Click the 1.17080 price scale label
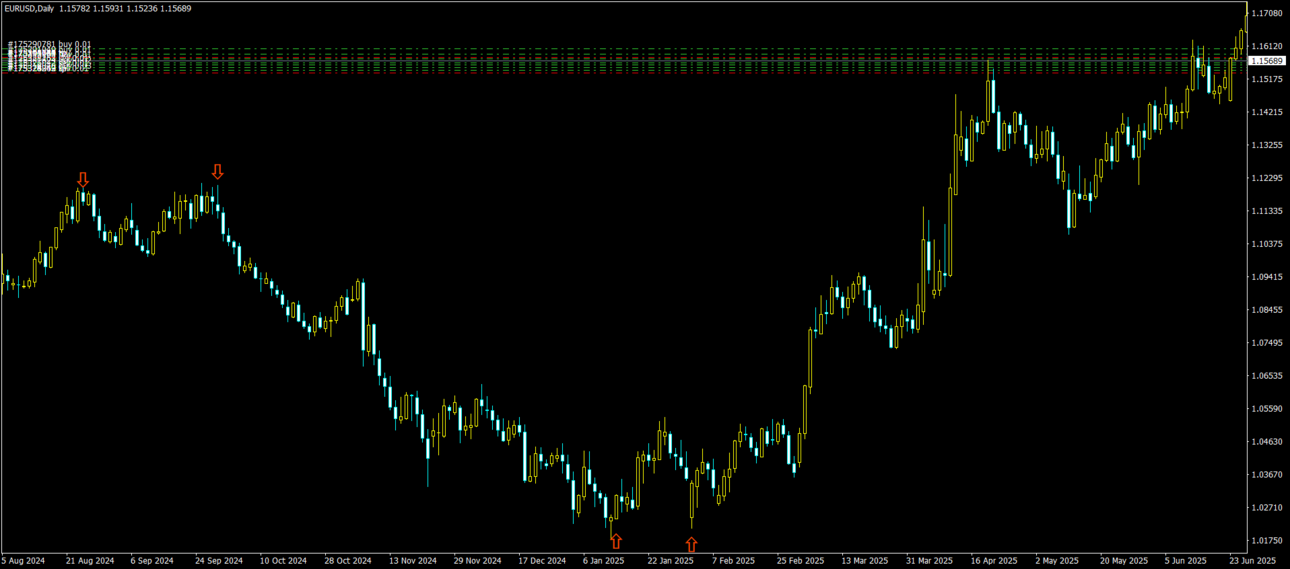The width and height of the screenshot is (1290, 569). click(x=1267, y=13)
